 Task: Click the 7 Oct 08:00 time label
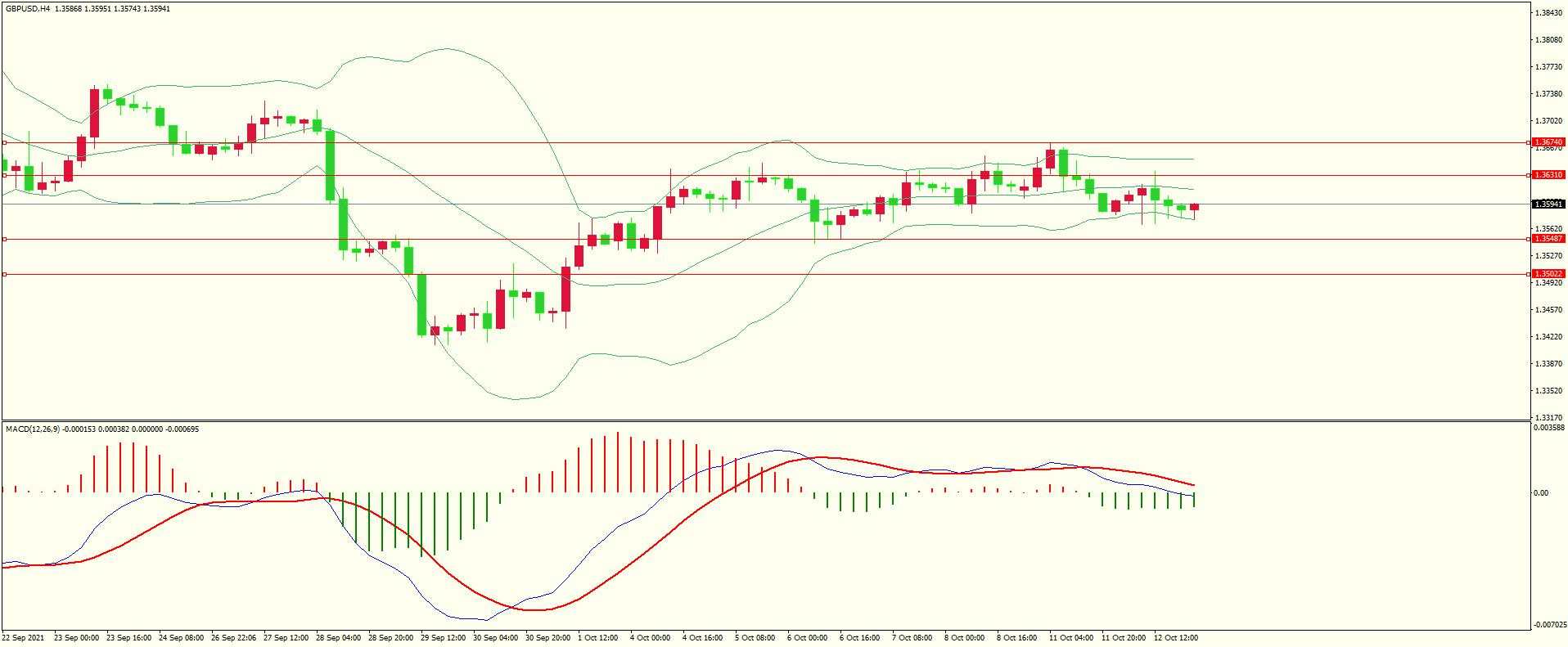(x=912, y=637)
